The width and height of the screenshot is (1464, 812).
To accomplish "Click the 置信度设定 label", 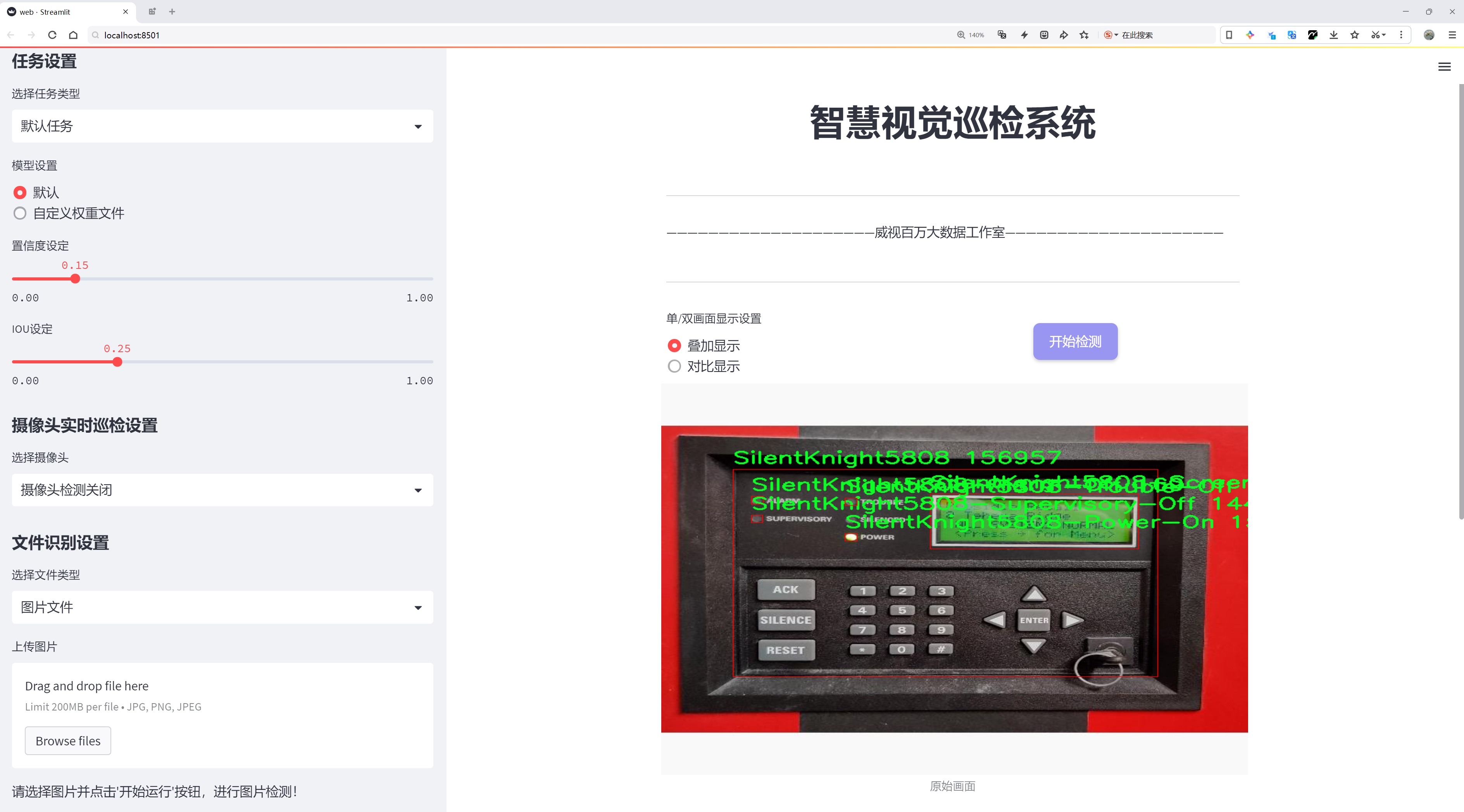I will [x=40, y=246].
